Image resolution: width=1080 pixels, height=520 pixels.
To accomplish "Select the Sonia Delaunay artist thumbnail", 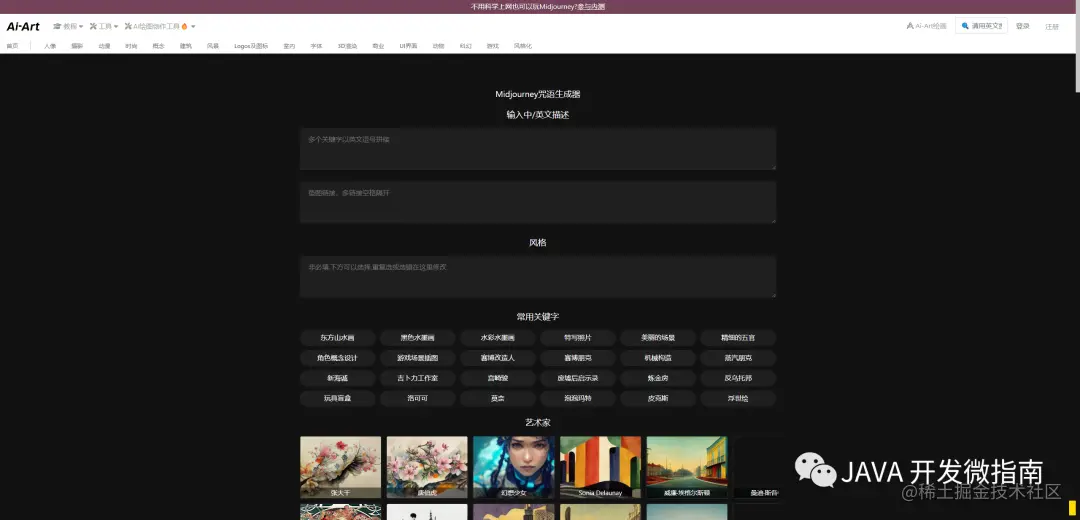I will point(600,467).
